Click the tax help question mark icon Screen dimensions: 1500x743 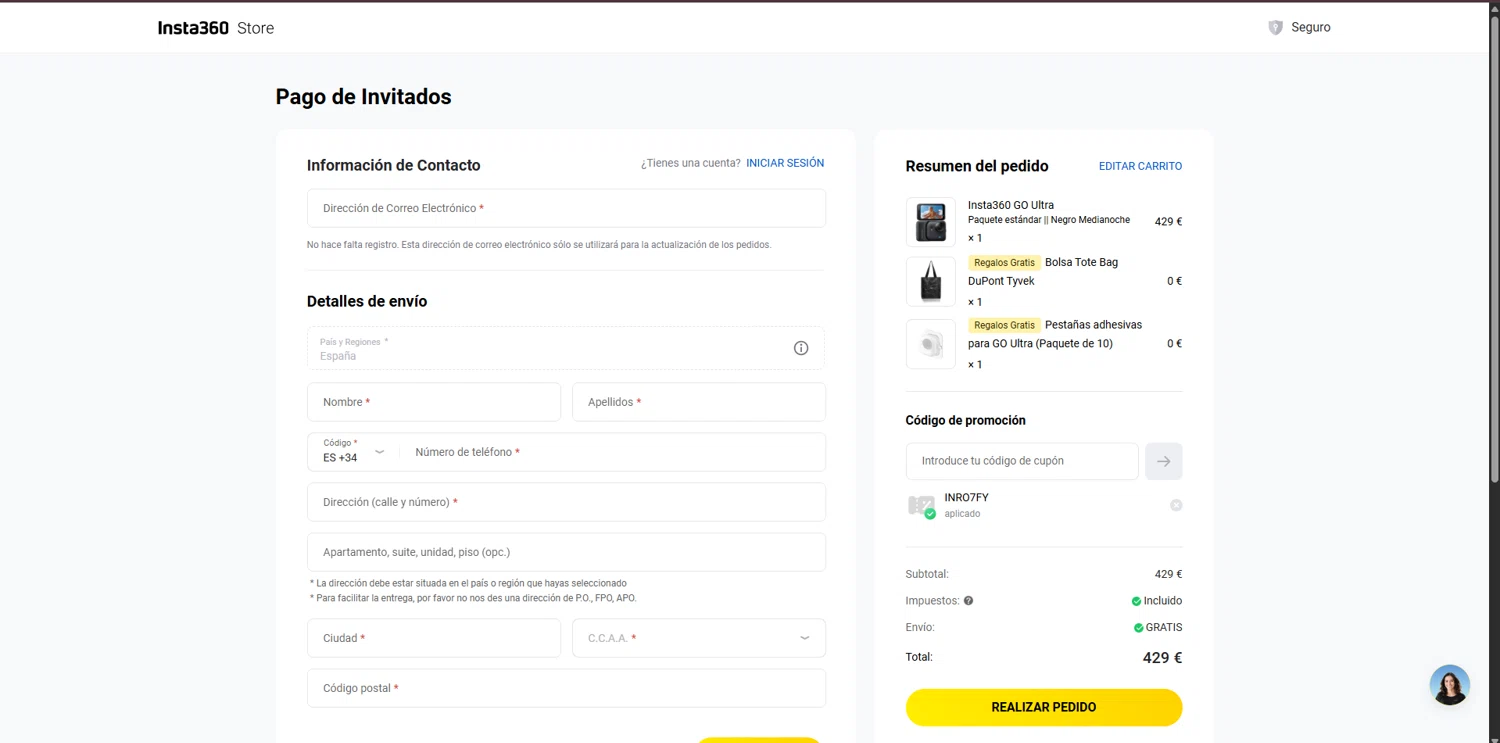tap(968, 601)
